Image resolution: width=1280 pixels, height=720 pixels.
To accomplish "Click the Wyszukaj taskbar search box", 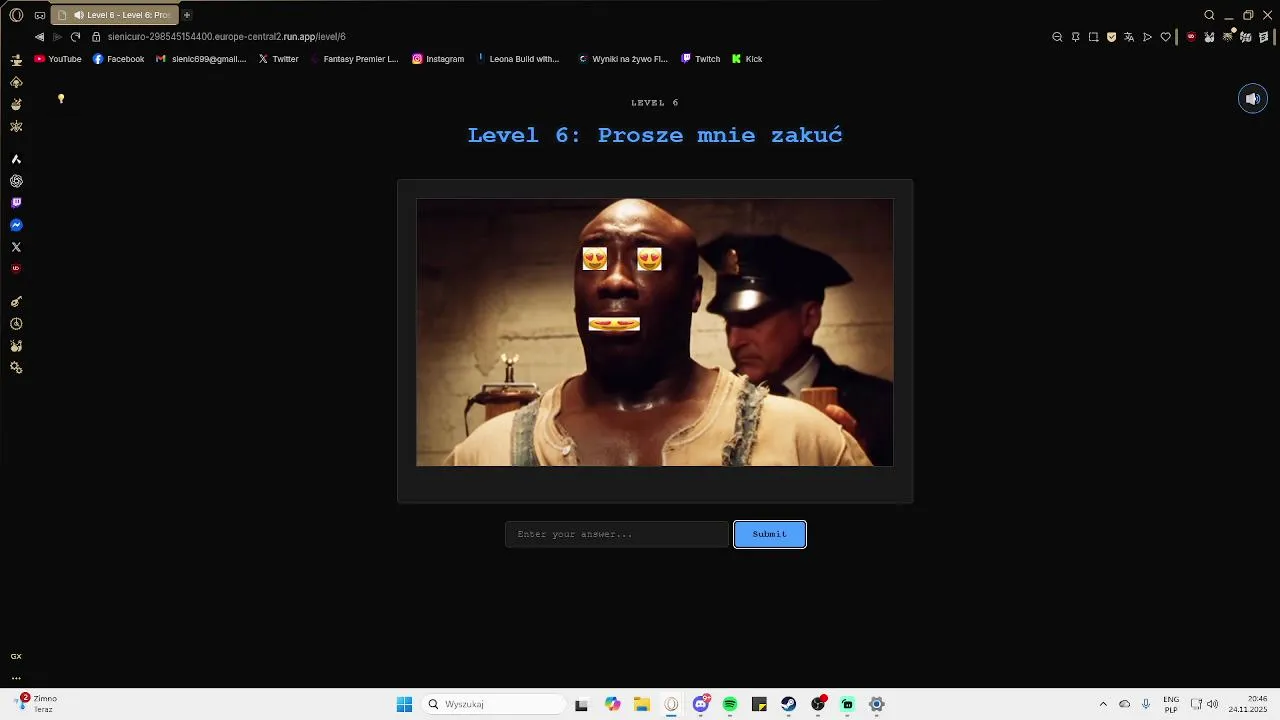I will tap(494, 704).
